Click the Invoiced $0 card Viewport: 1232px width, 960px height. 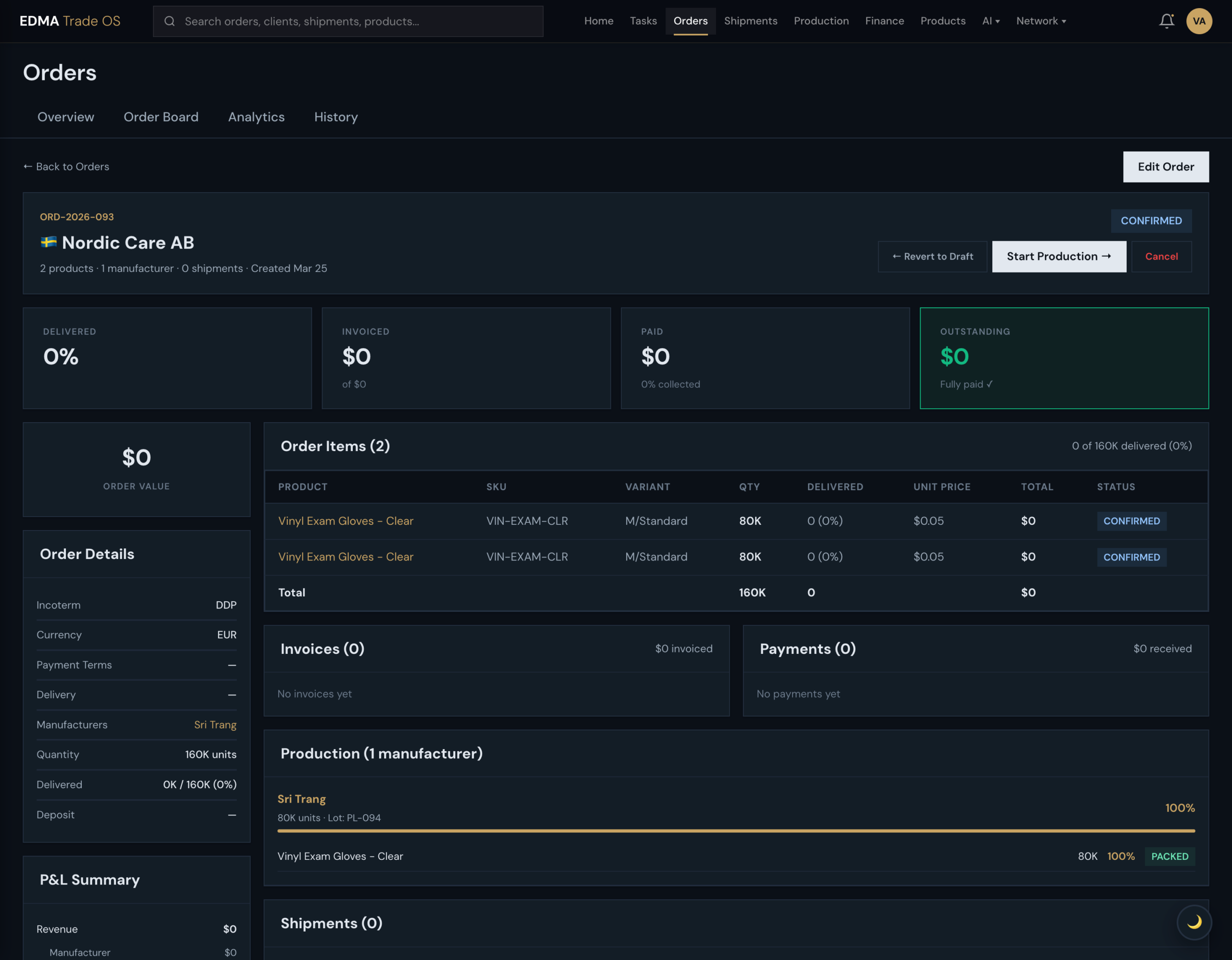466,358
